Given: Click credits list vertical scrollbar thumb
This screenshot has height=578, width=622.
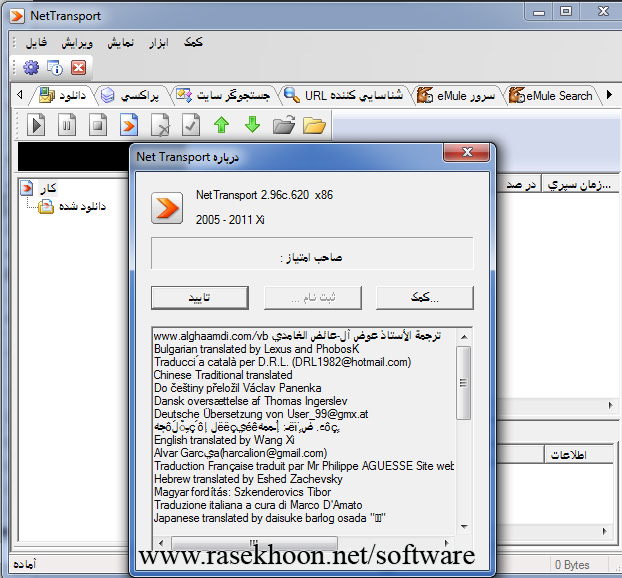Looking at the screenshot, I should (463, 383).
